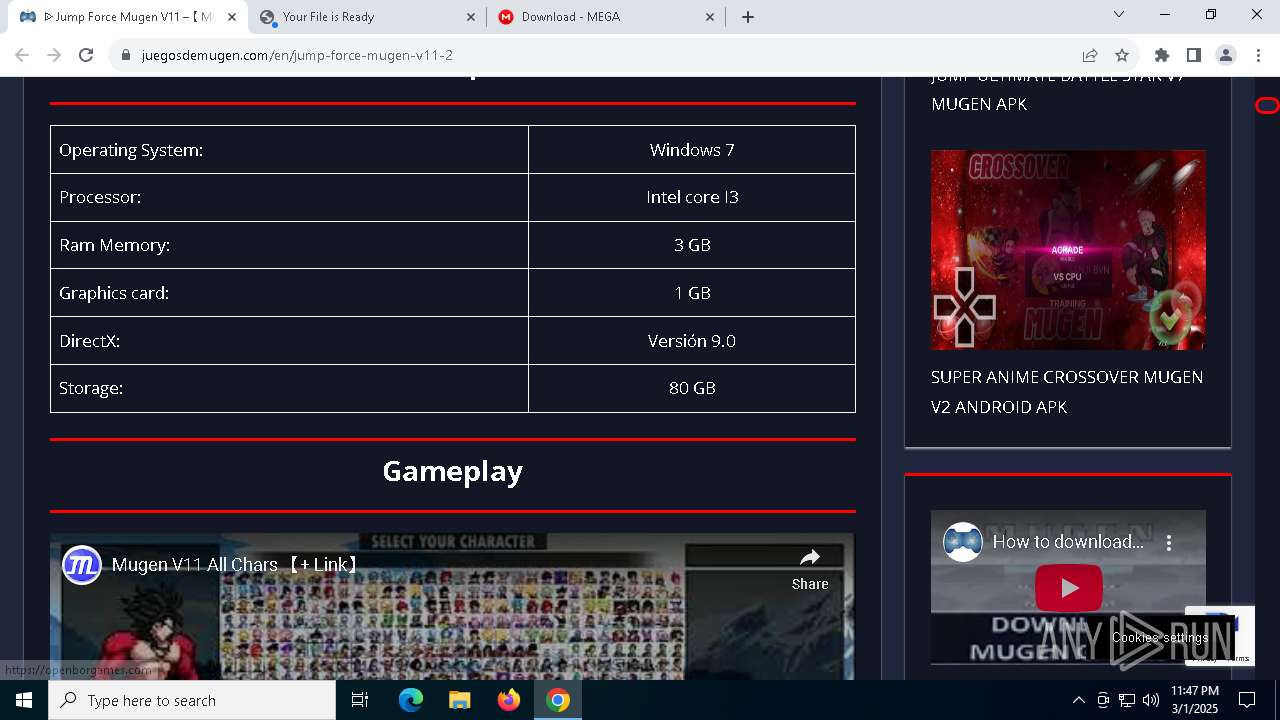
Task: View site information lock icon
Action: point(126,55)
